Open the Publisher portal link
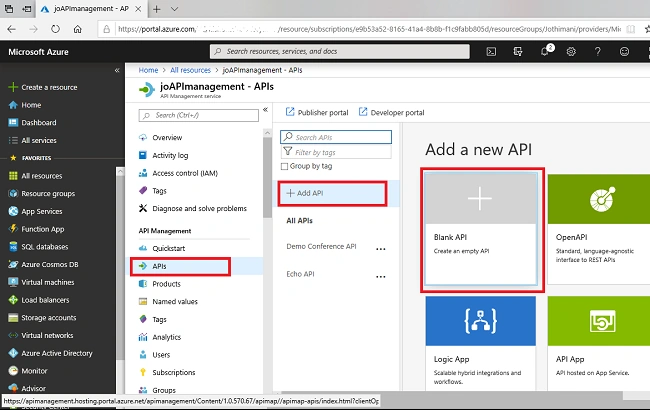This screenshot has height=410, width=650. point(317,112)
